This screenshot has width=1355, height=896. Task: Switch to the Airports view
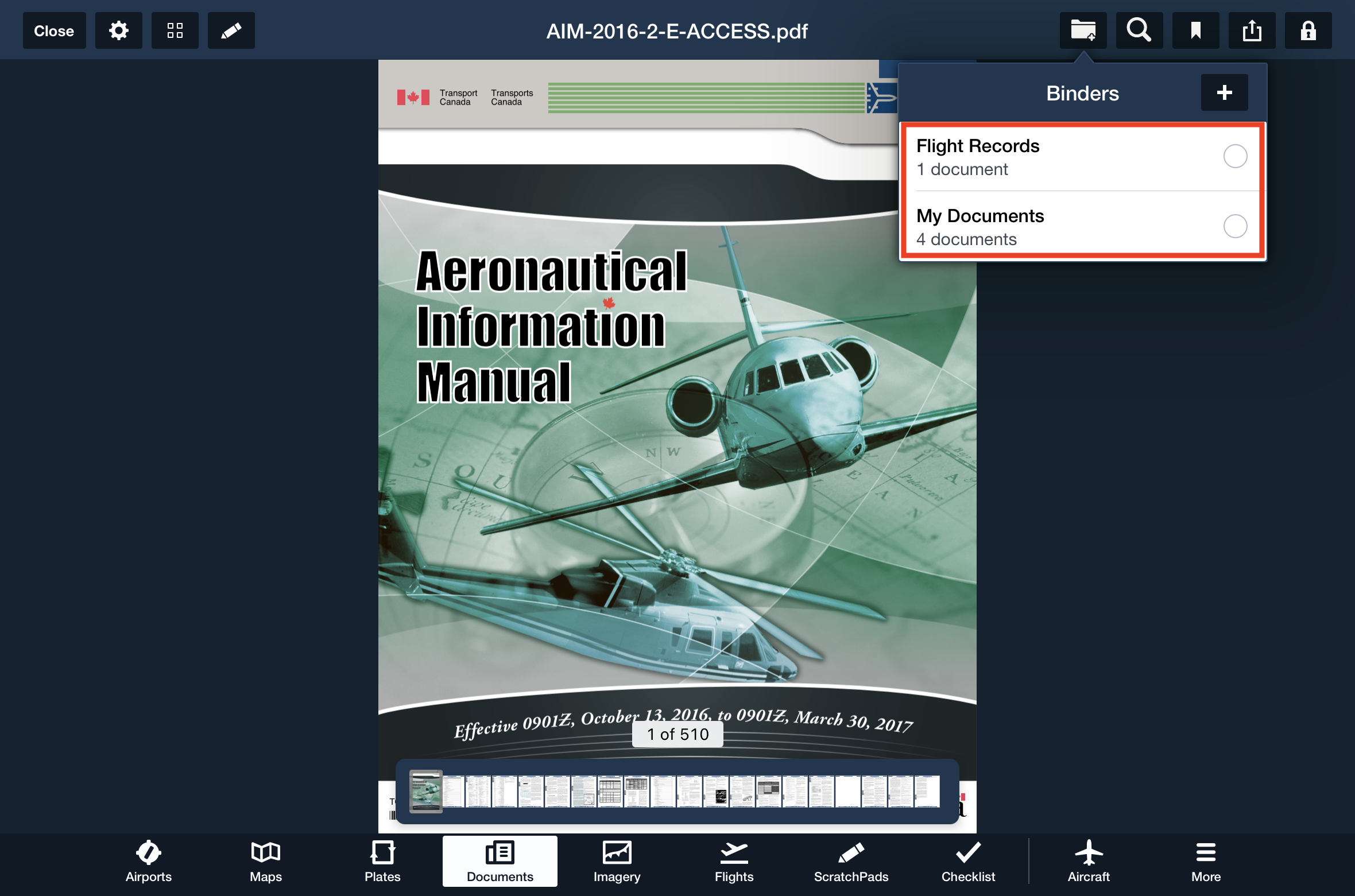point(148,861)
